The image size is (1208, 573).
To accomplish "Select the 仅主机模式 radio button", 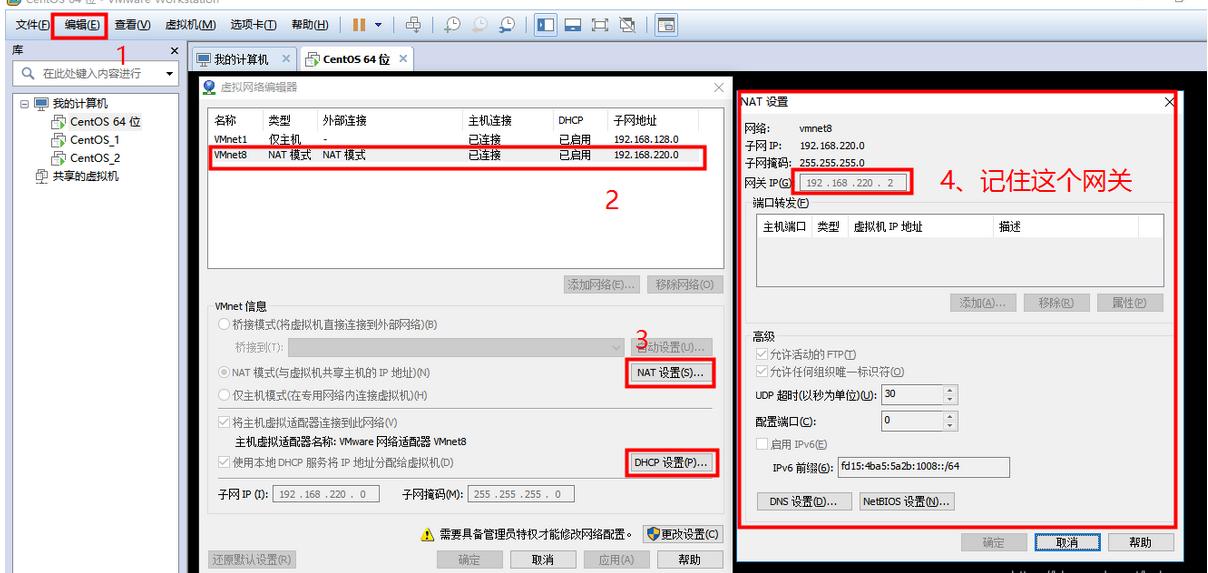I will (x=224, y=395).
